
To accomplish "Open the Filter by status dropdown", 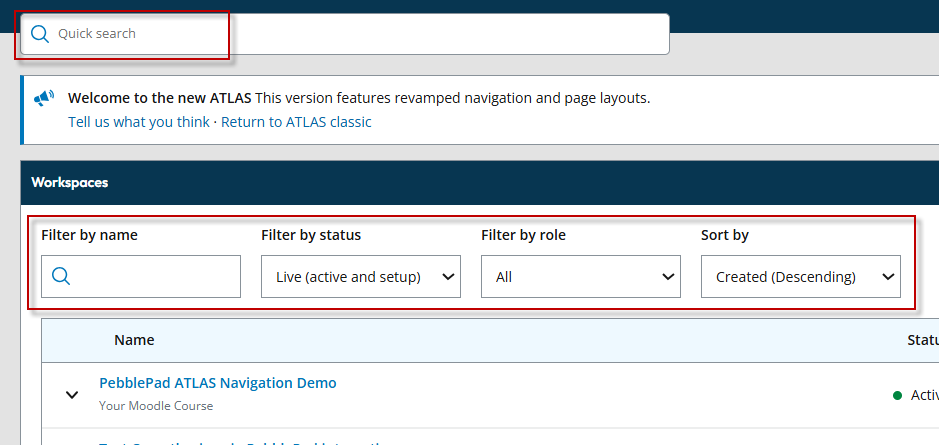I will (x=361, y=276).
